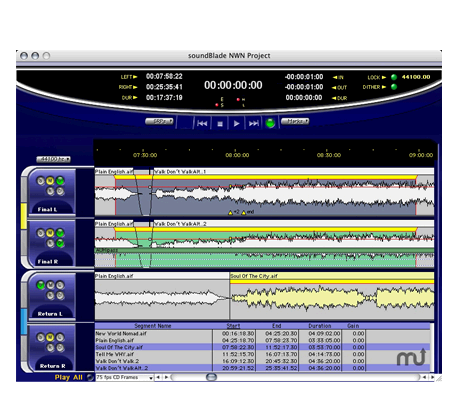Click the third top-row button on Return R
Image resolution: width=460 pixels, height=416 pixels.
click(x=60, y=337)
